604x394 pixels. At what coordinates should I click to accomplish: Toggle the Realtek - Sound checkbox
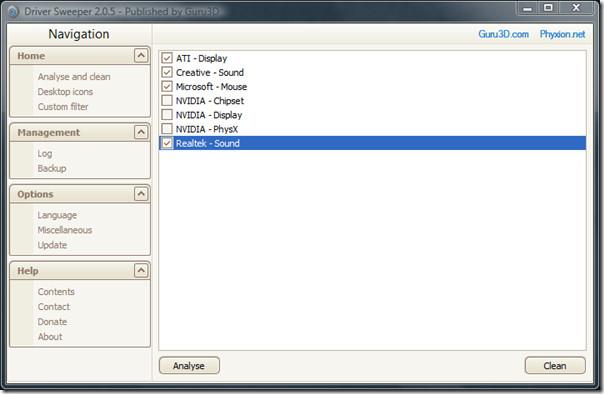pos(167,143)
